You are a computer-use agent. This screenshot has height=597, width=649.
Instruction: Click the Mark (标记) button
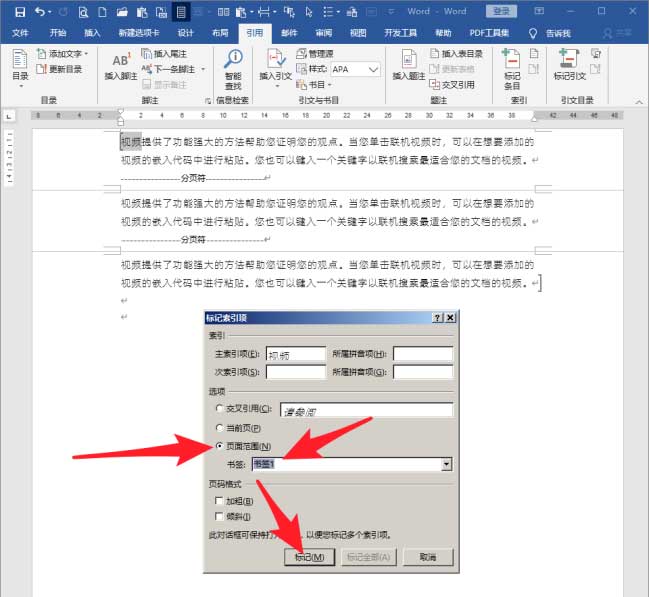(x=309, y=557)
